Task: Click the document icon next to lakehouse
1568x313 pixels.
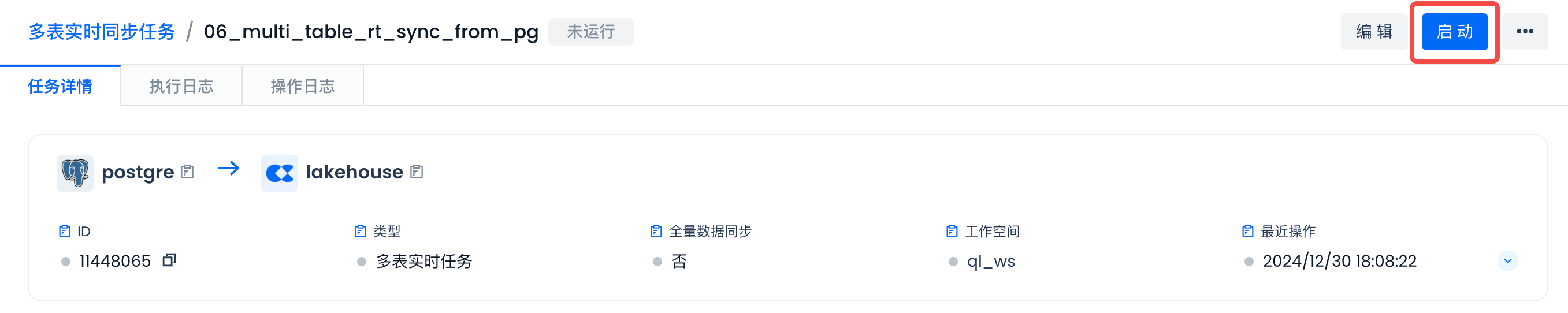Action: [x=417, y=172]
